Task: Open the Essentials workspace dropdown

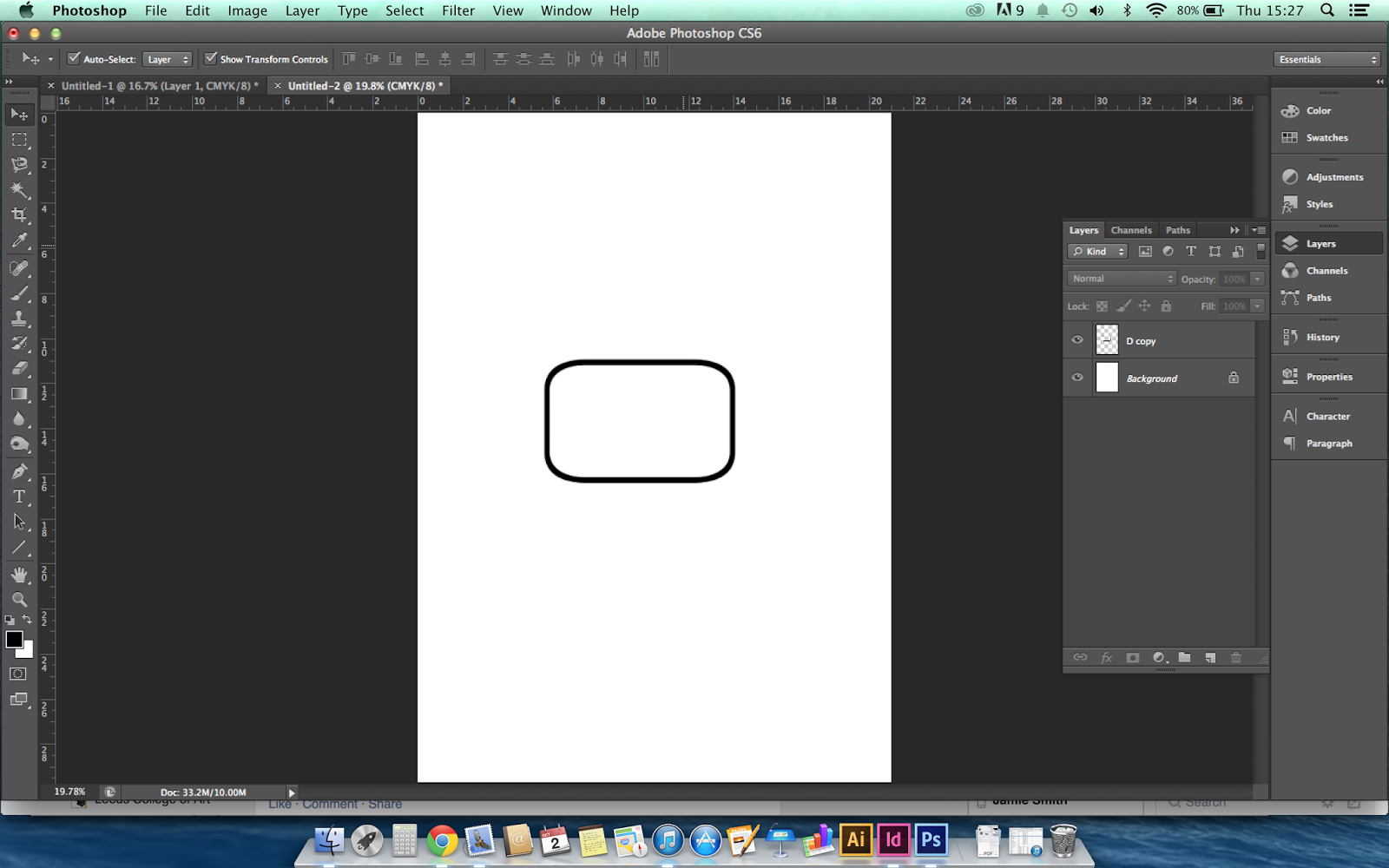Action: click(x=1326, y=59)
